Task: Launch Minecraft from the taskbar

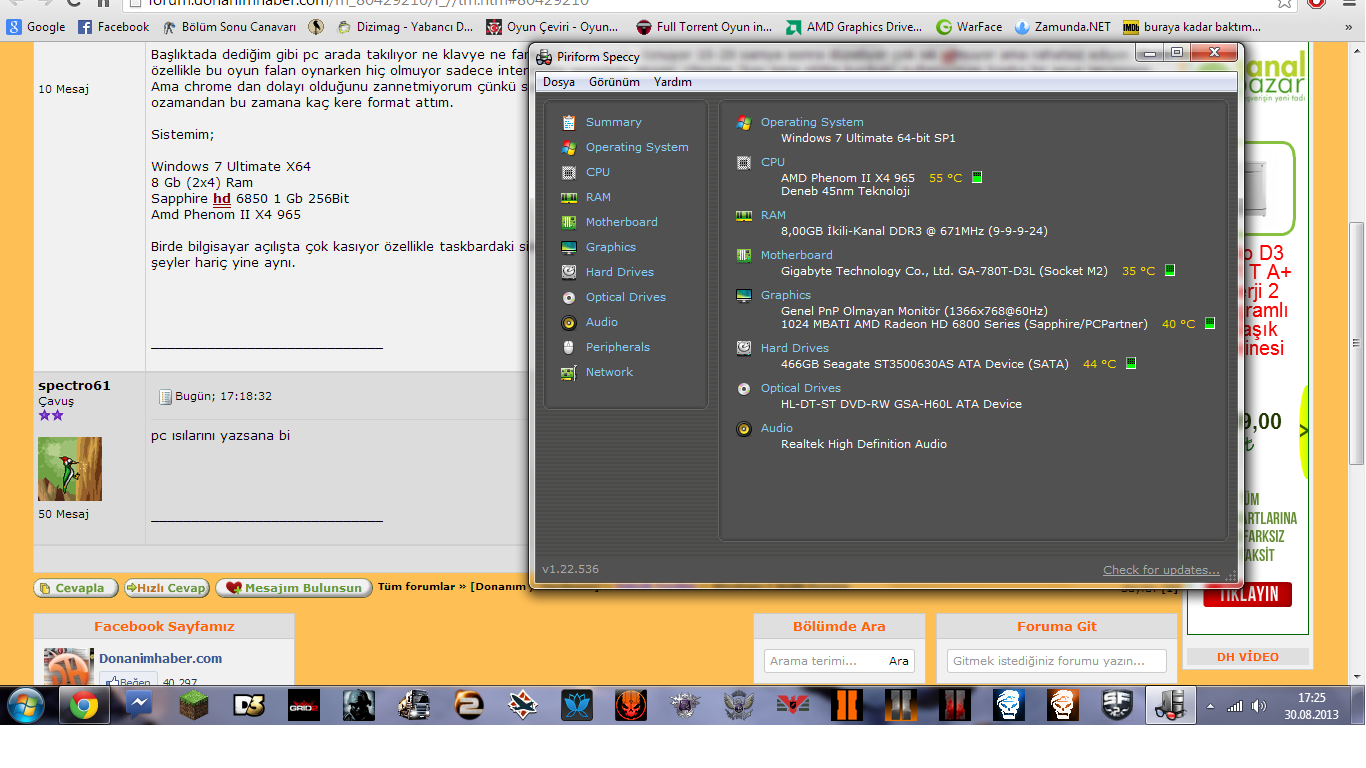Action: (x=194, y=706)
